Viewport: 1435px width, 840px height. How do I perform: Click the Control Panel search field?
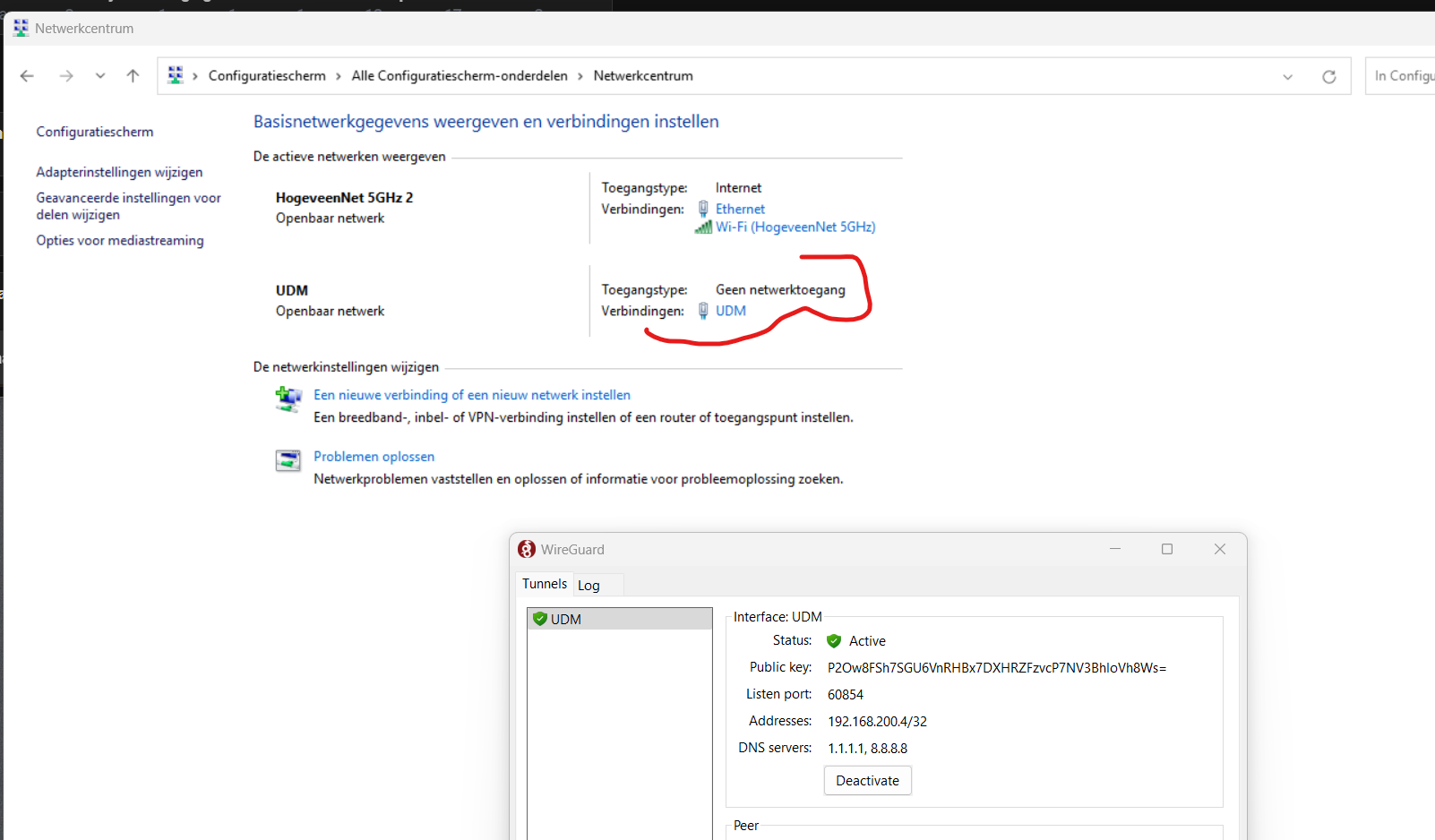point(1402,76)
